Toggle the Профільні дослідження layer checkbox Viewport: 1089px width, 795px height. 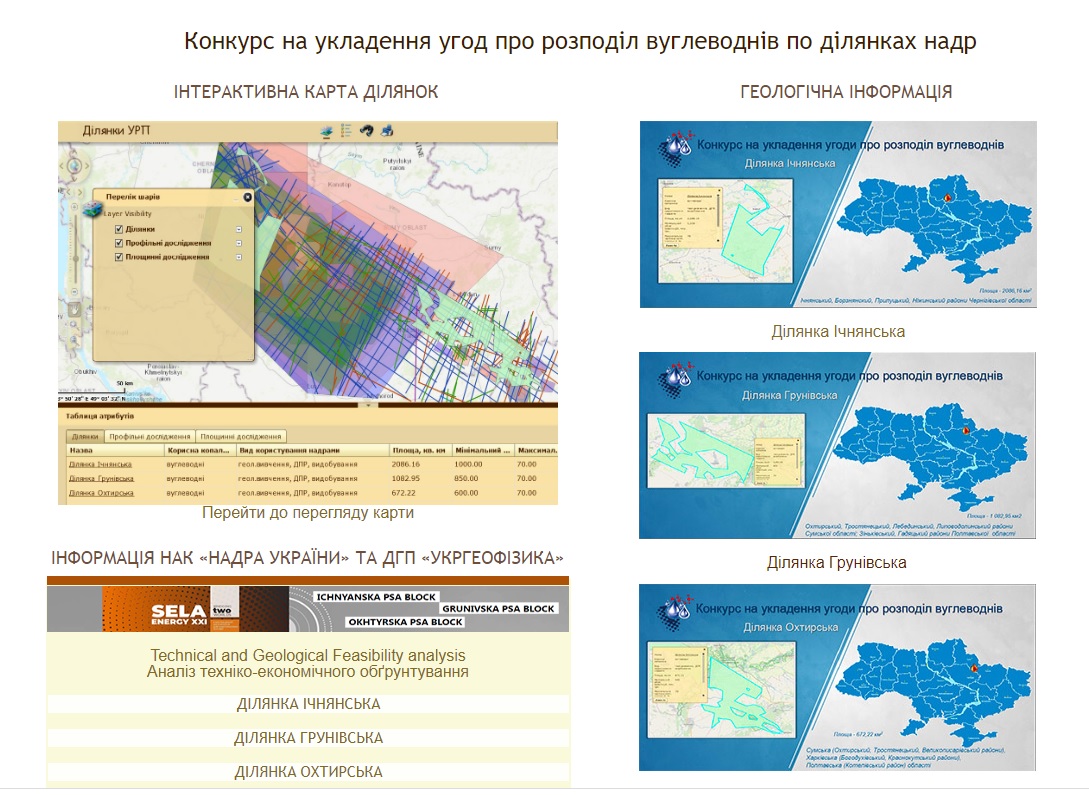119,243
